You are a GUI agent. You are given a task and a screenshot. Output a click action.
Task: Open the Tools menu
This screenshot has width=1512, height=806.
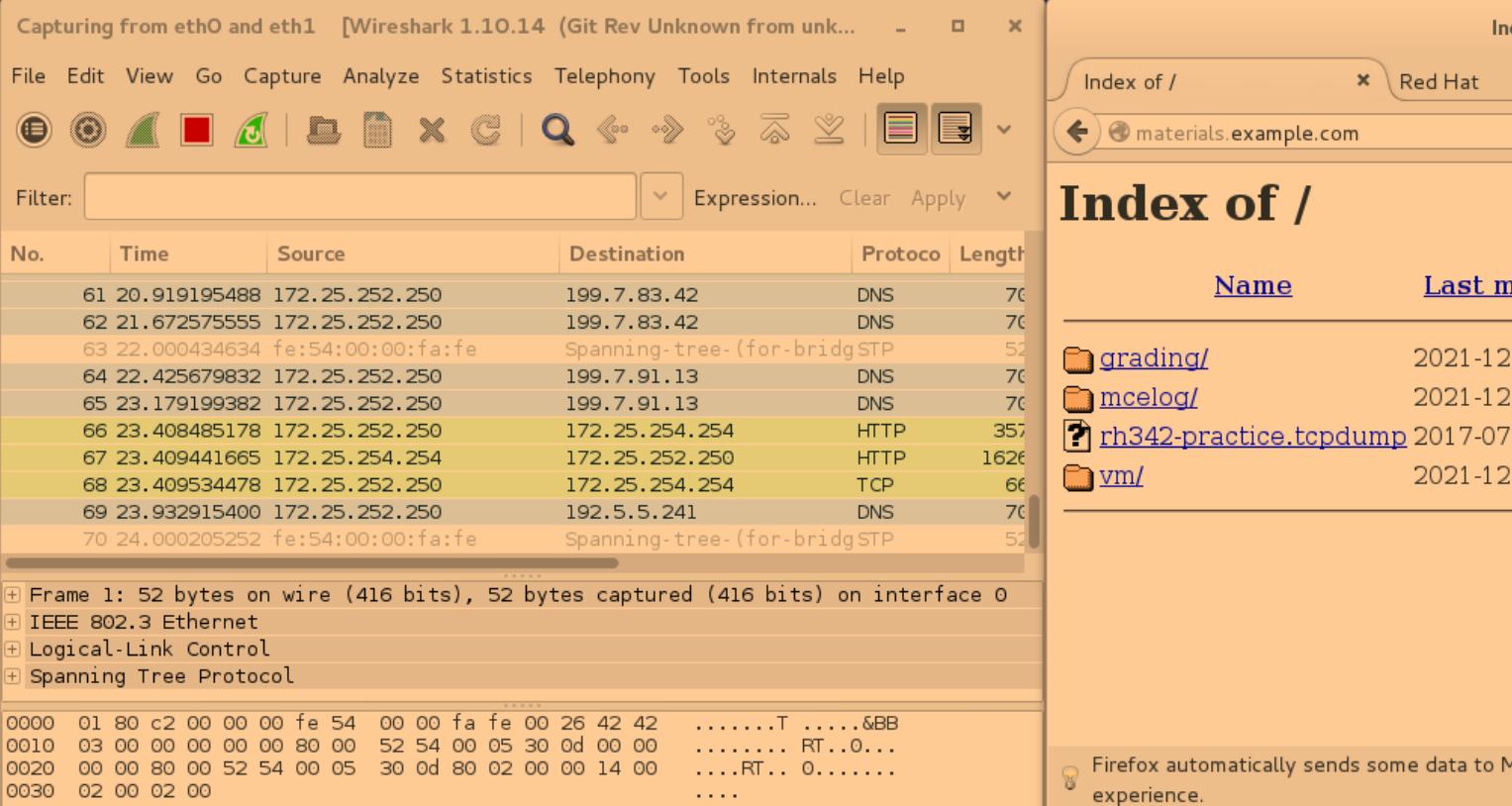point(703,76)
